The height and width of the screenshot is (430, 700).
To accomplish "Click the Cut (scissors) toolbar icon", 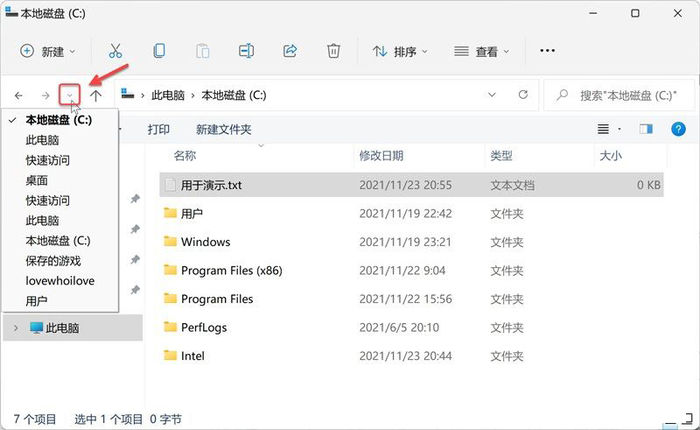I will click(115, 51).
